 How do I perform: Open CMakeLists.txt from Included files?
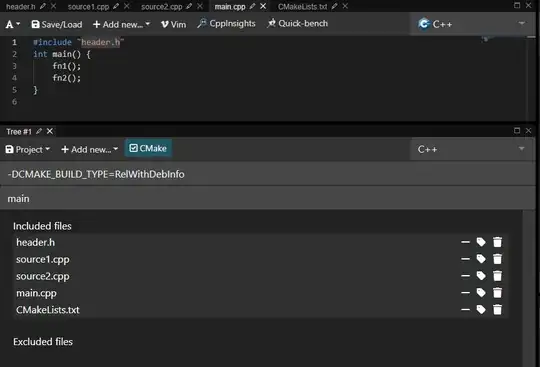point(48,310)
